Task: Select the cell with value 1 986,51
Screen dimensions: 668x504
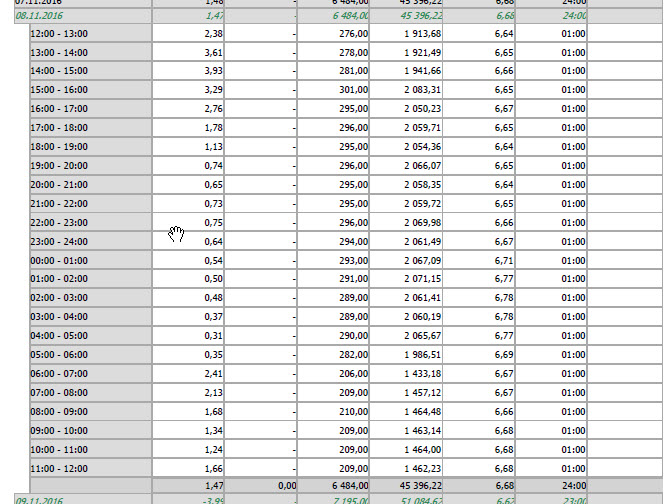Action: click(x=406, y=355)
